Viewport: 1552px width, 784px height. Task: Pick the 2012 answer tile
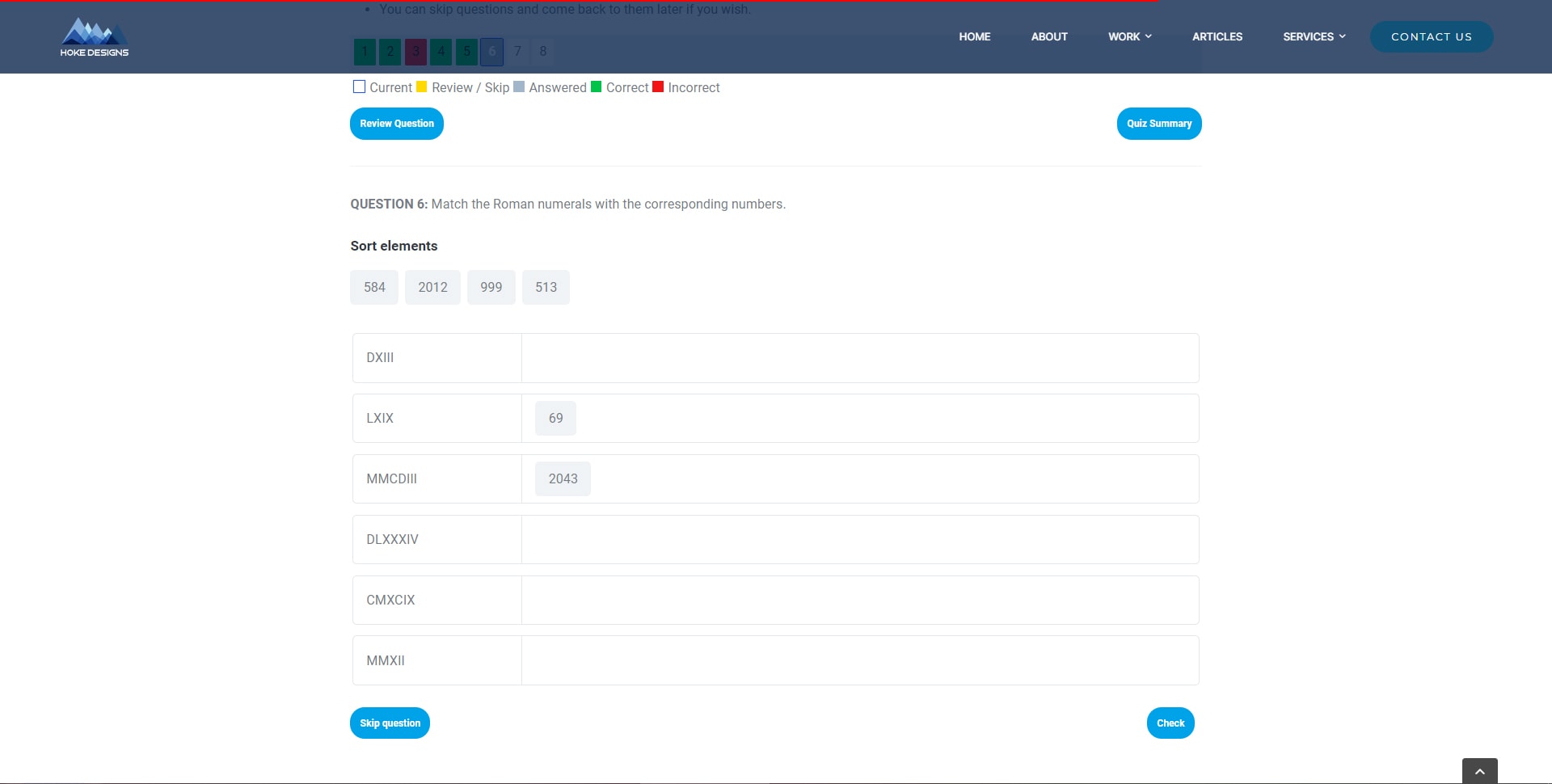coord(432,288)
